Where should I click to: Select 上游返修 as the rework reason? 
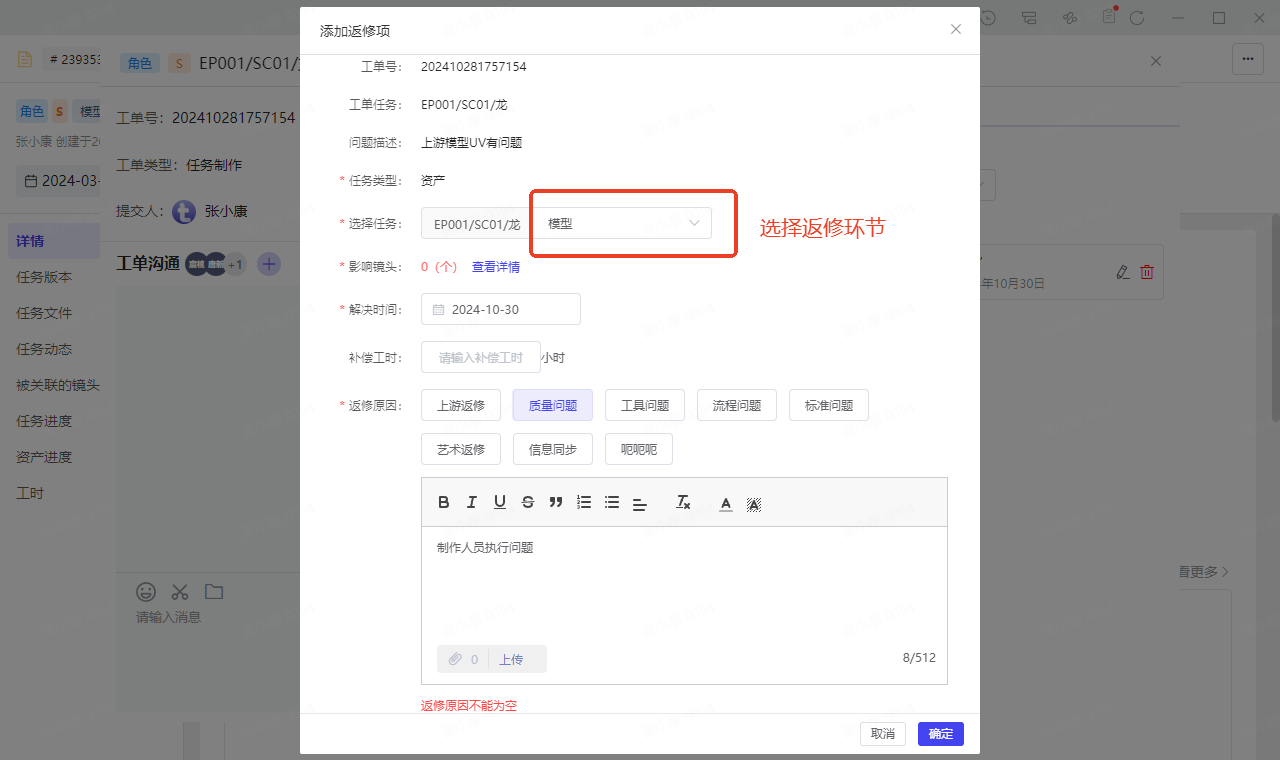pyautogui.click(x=461, y=405)
